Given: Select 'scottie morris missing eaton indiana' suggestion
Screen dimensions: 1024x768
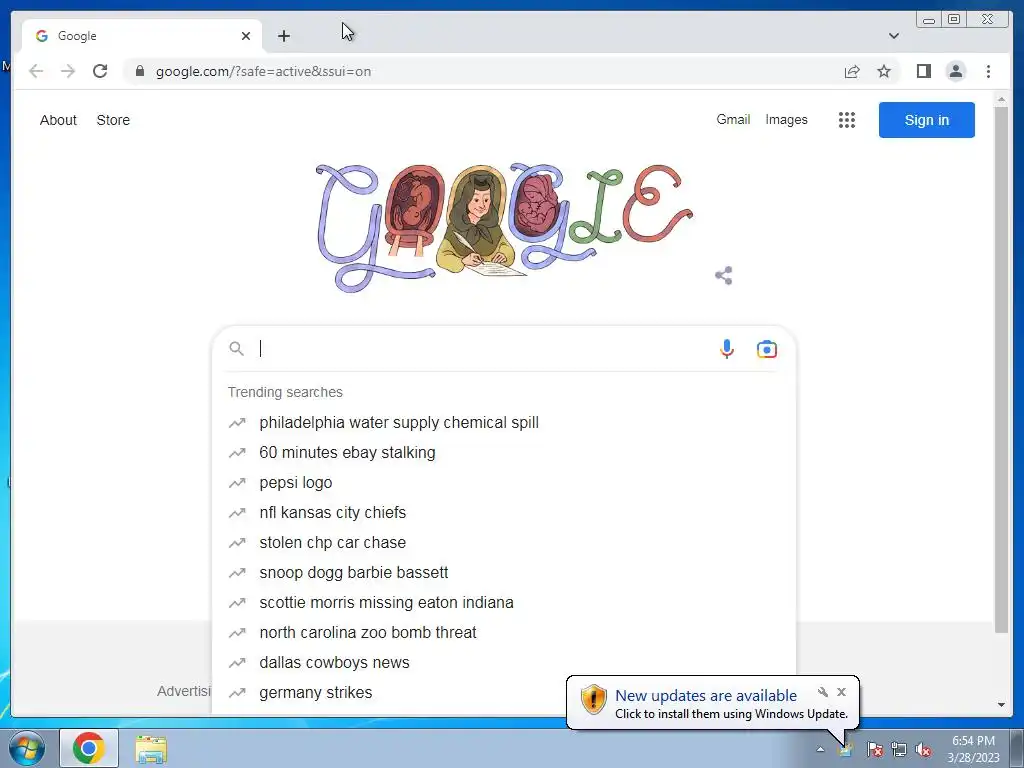Looking at the screenshot, I should [504, 603].
